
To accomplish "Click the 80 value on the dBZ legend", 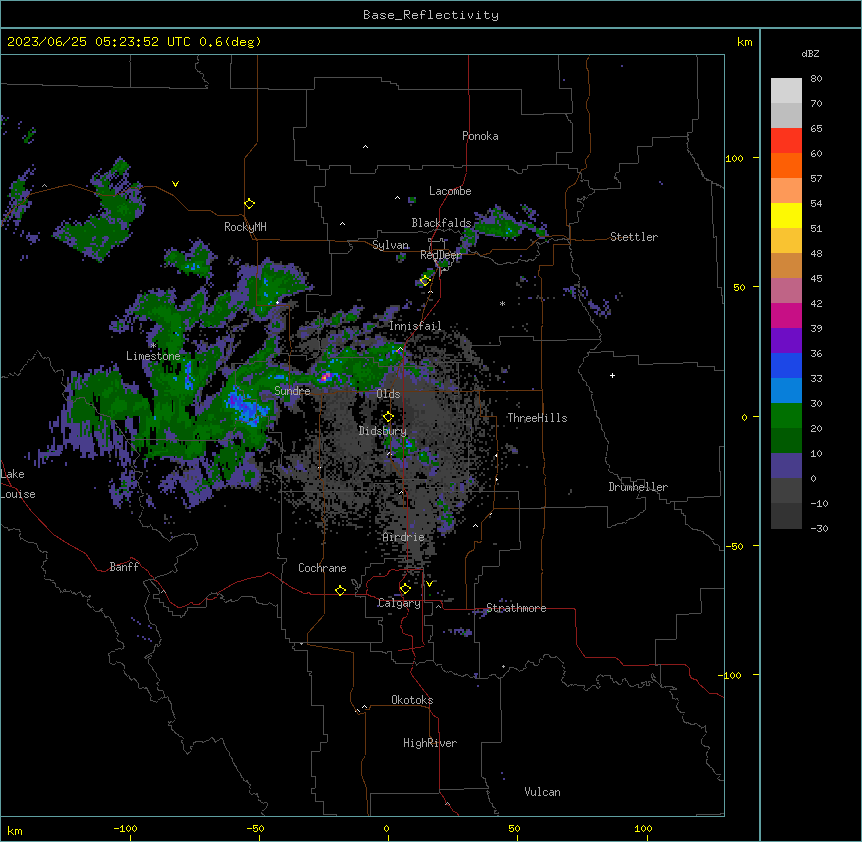I will 816,79.
